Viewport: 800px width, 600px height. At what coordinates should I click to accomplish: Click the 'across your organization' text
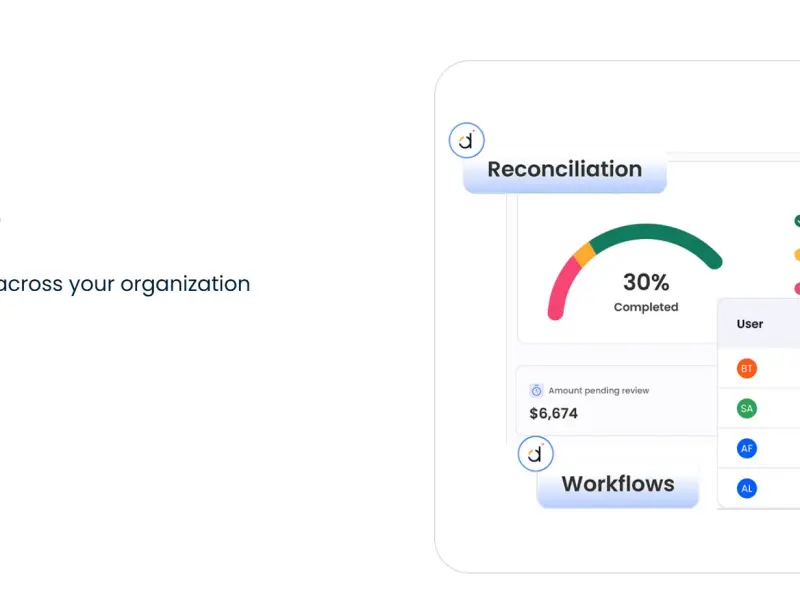(124, 284)
